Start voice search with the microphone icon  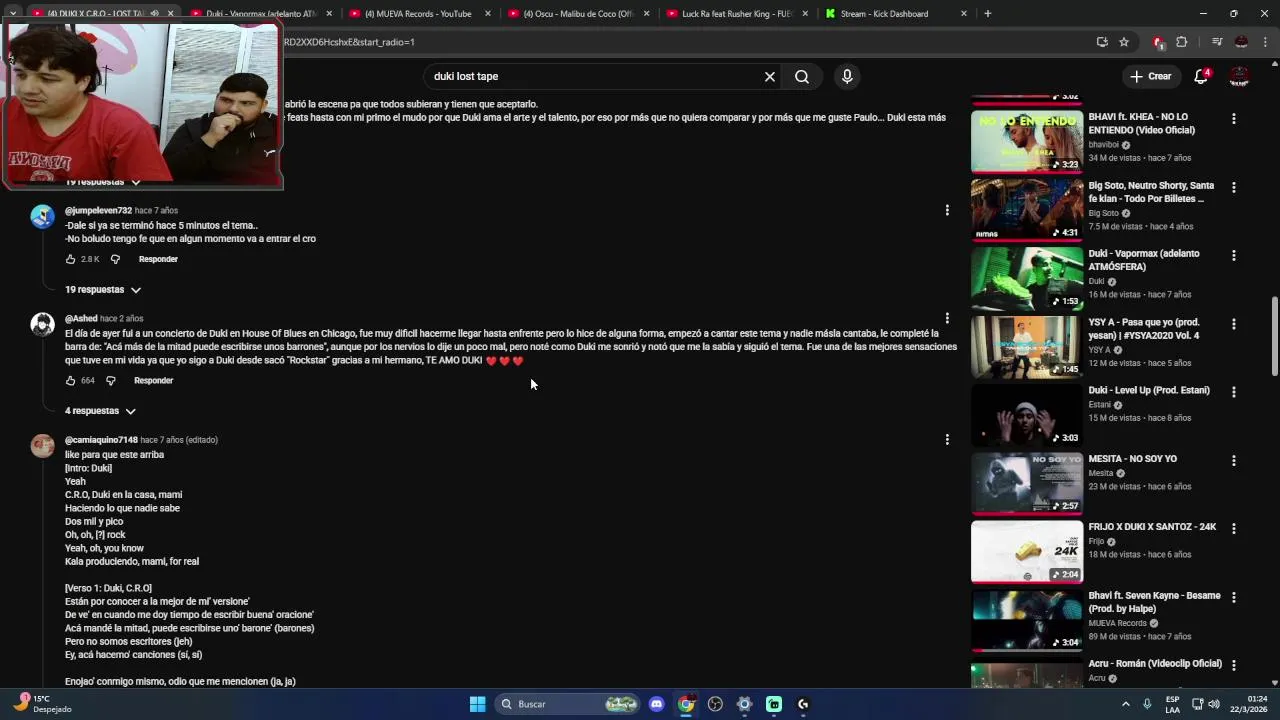847,76
